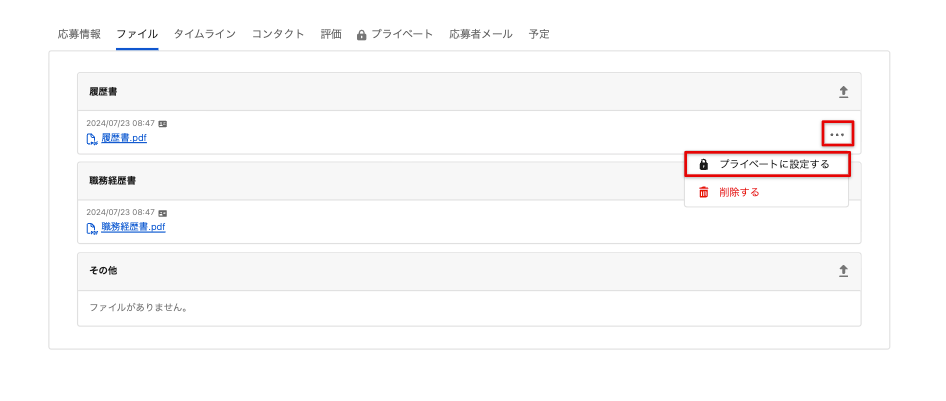Click the PDF file icon beside 職務経歴書.pdf
The width and height of the screenshot is (946, 401).
pos(92,229)
